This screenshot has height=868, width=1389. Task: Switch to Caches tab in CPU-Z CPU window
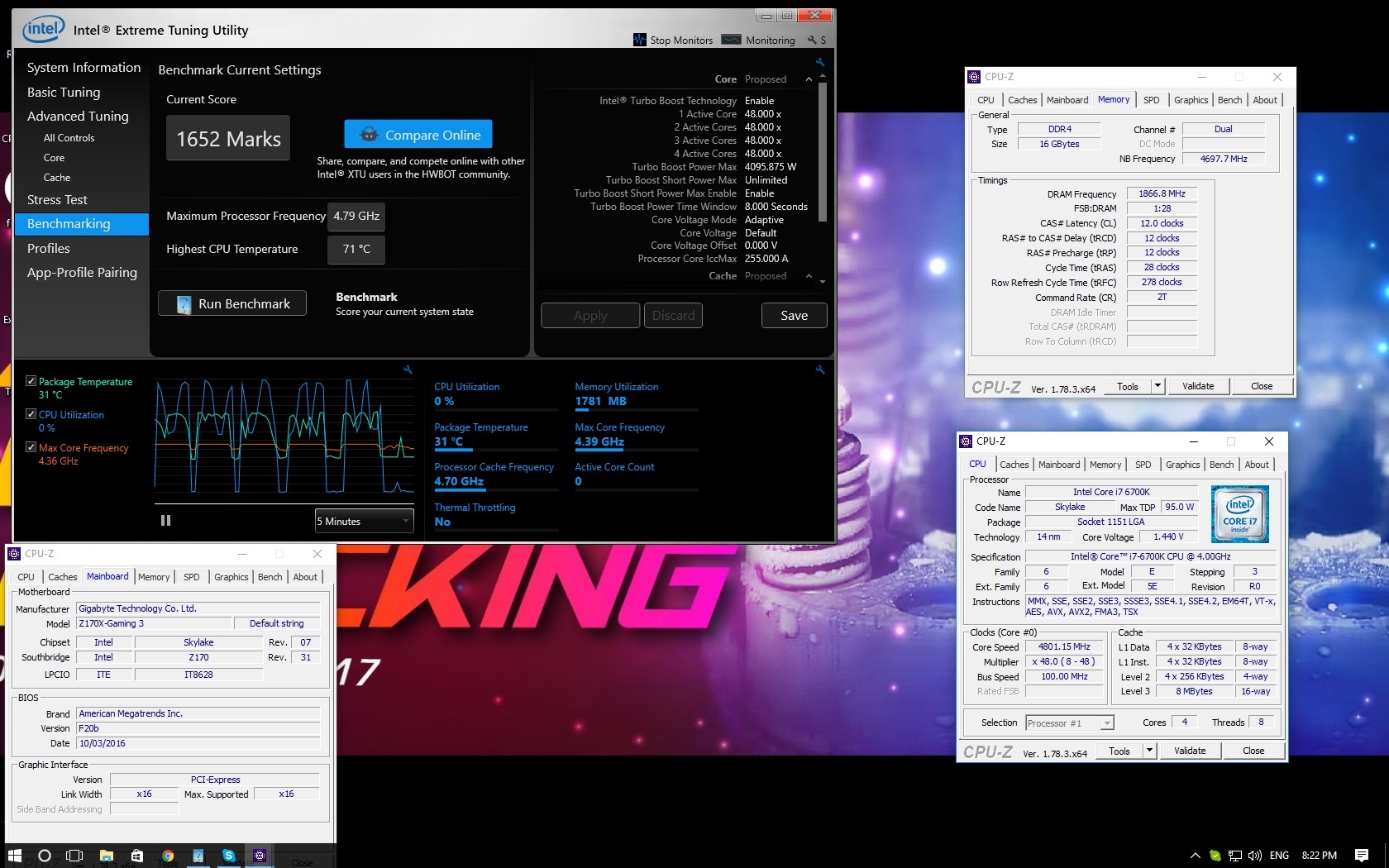point(1014,465)
